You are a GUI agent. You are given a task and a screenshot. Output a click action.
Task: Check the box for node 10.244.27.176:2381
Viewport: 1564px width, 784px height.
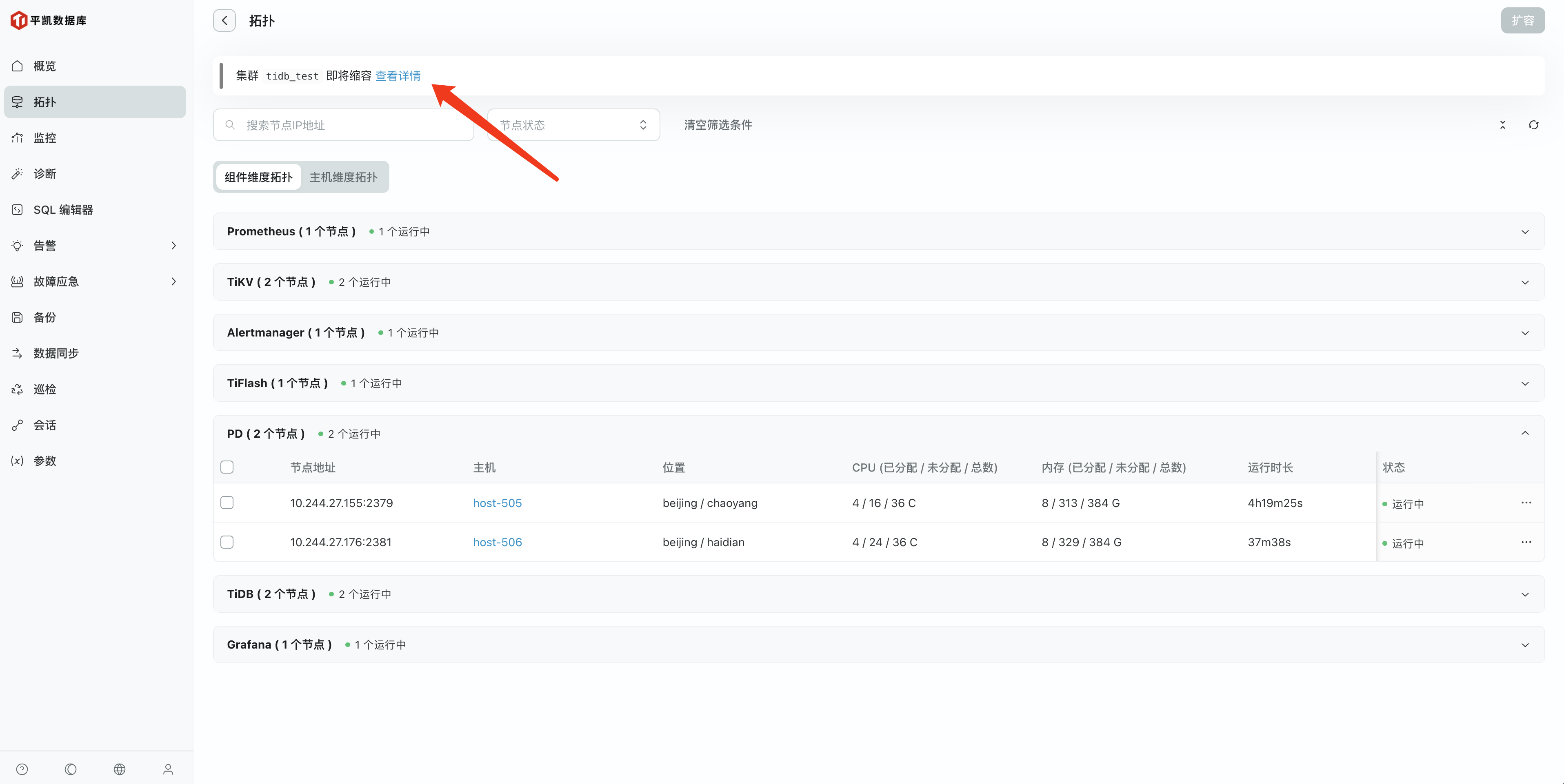[227, 542]
